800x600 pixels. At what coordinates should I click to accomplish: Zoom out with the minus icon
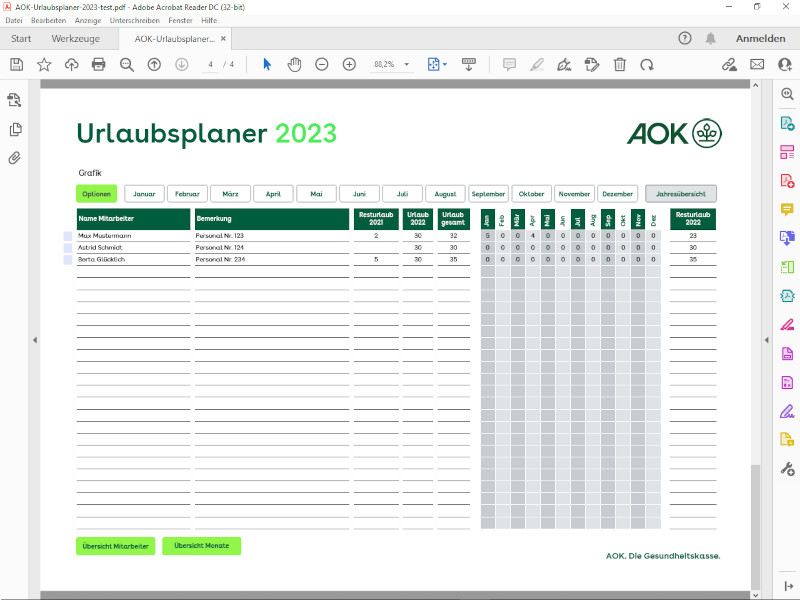[x=321, y=64]
